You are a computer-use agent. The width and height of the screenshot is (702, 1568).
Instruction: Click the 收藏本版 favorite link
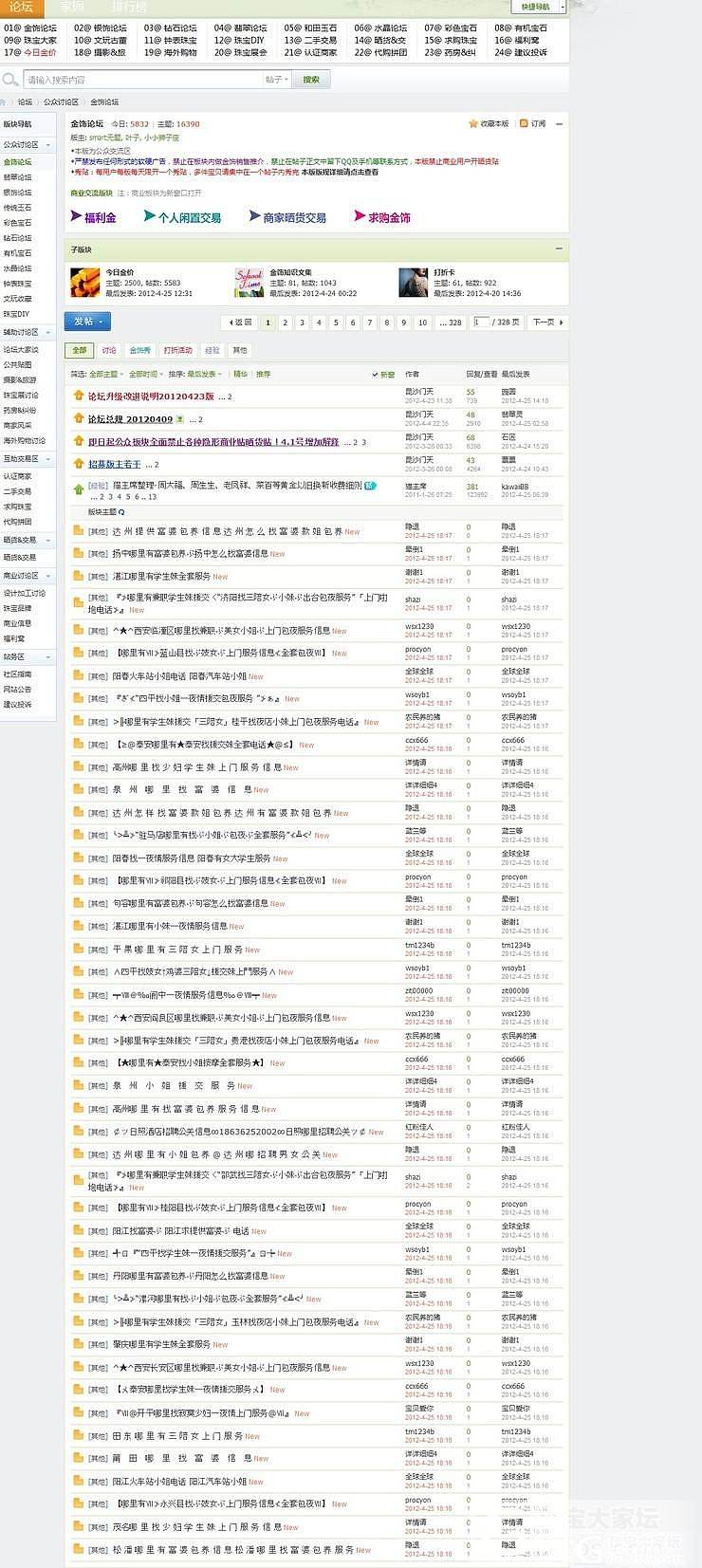pyautogui.click(x=494, y=124)
